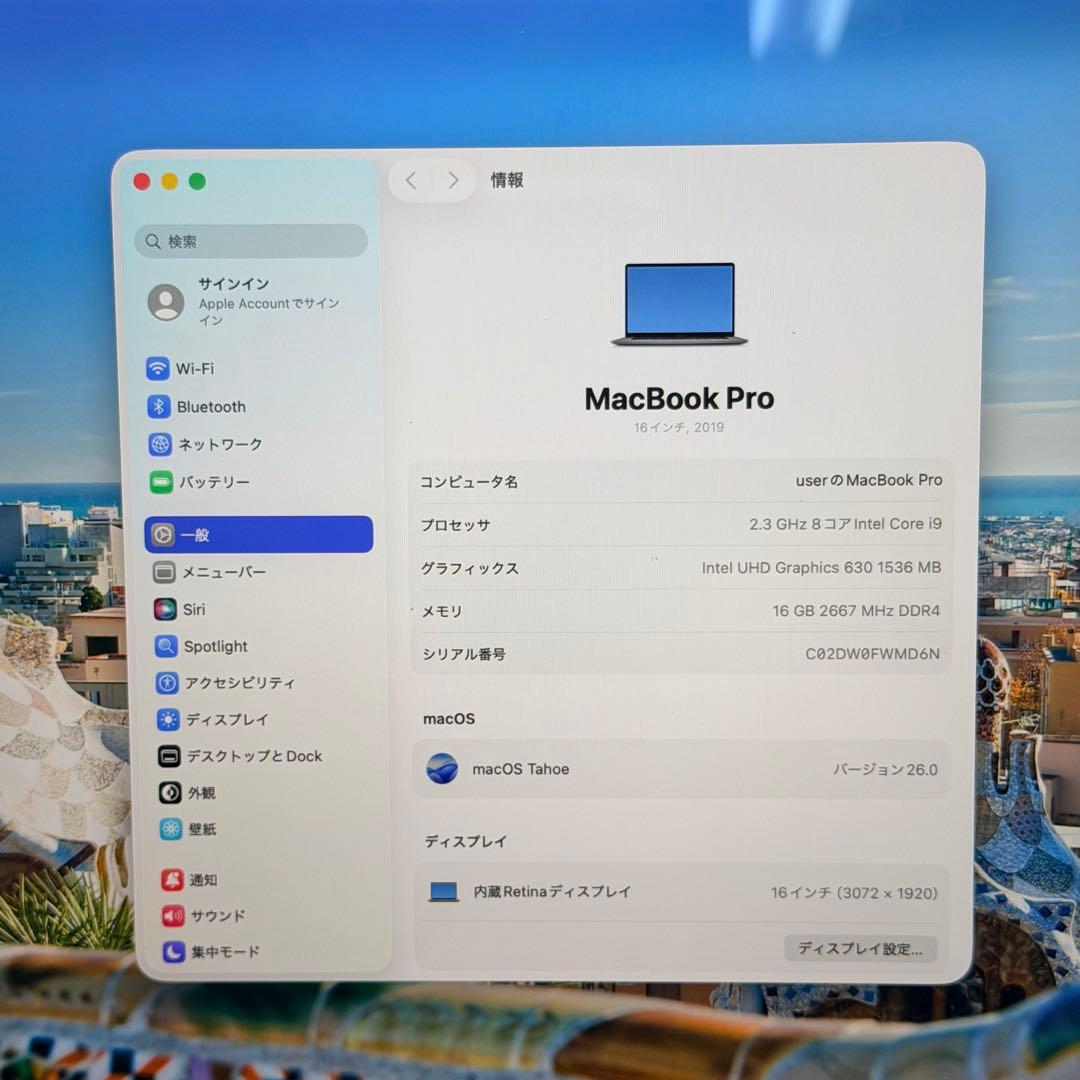Go back using the navigation back arrow
1080x1080 pixels.
[410, 180]
